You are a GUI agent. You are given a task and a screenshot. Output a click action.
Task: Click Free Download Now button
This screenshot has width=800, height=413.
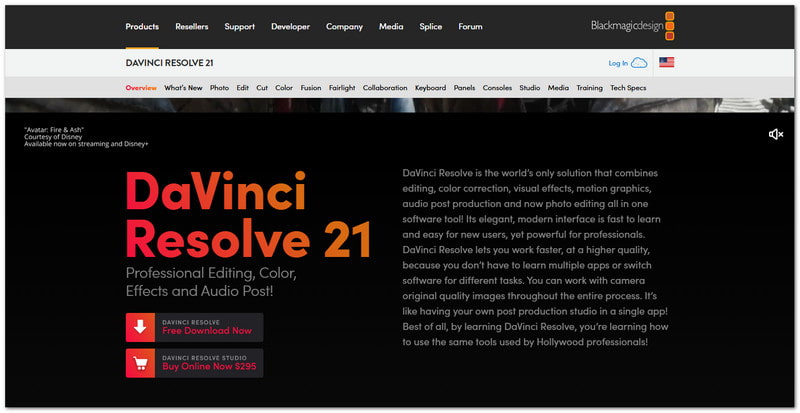(195, 327)
